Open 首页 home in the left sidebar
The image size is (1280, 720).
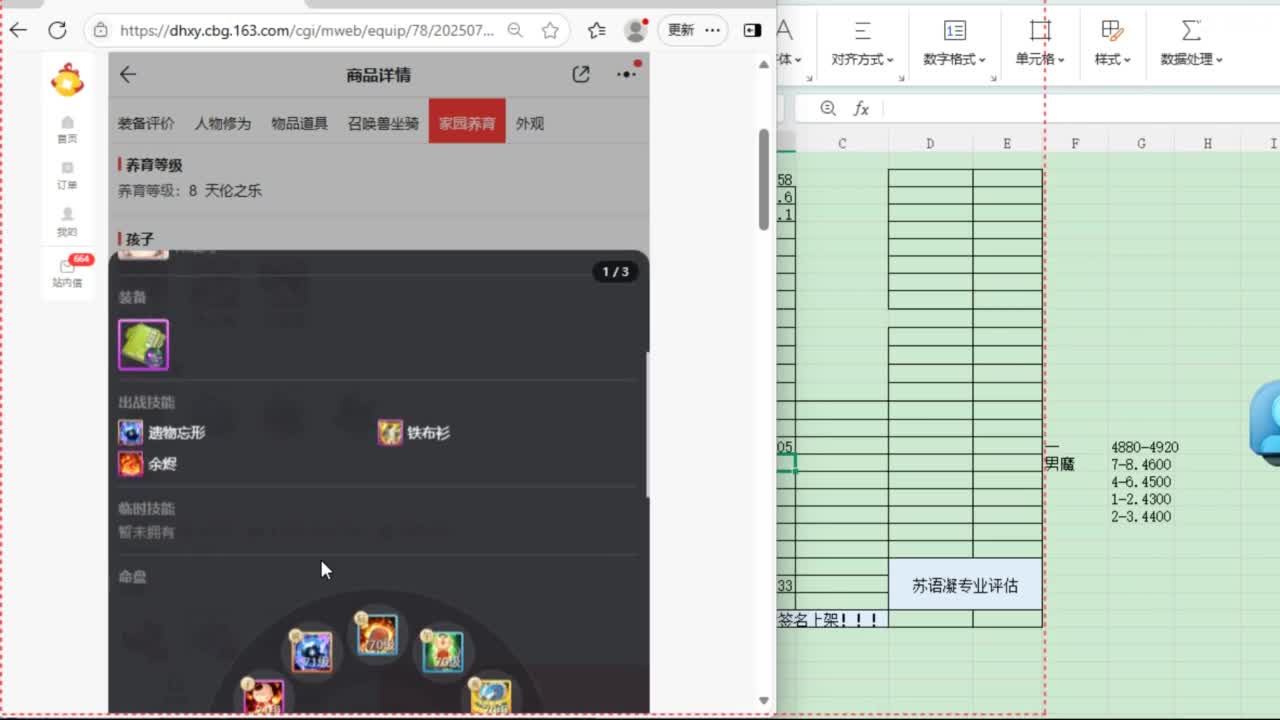[x=67, y=130]
